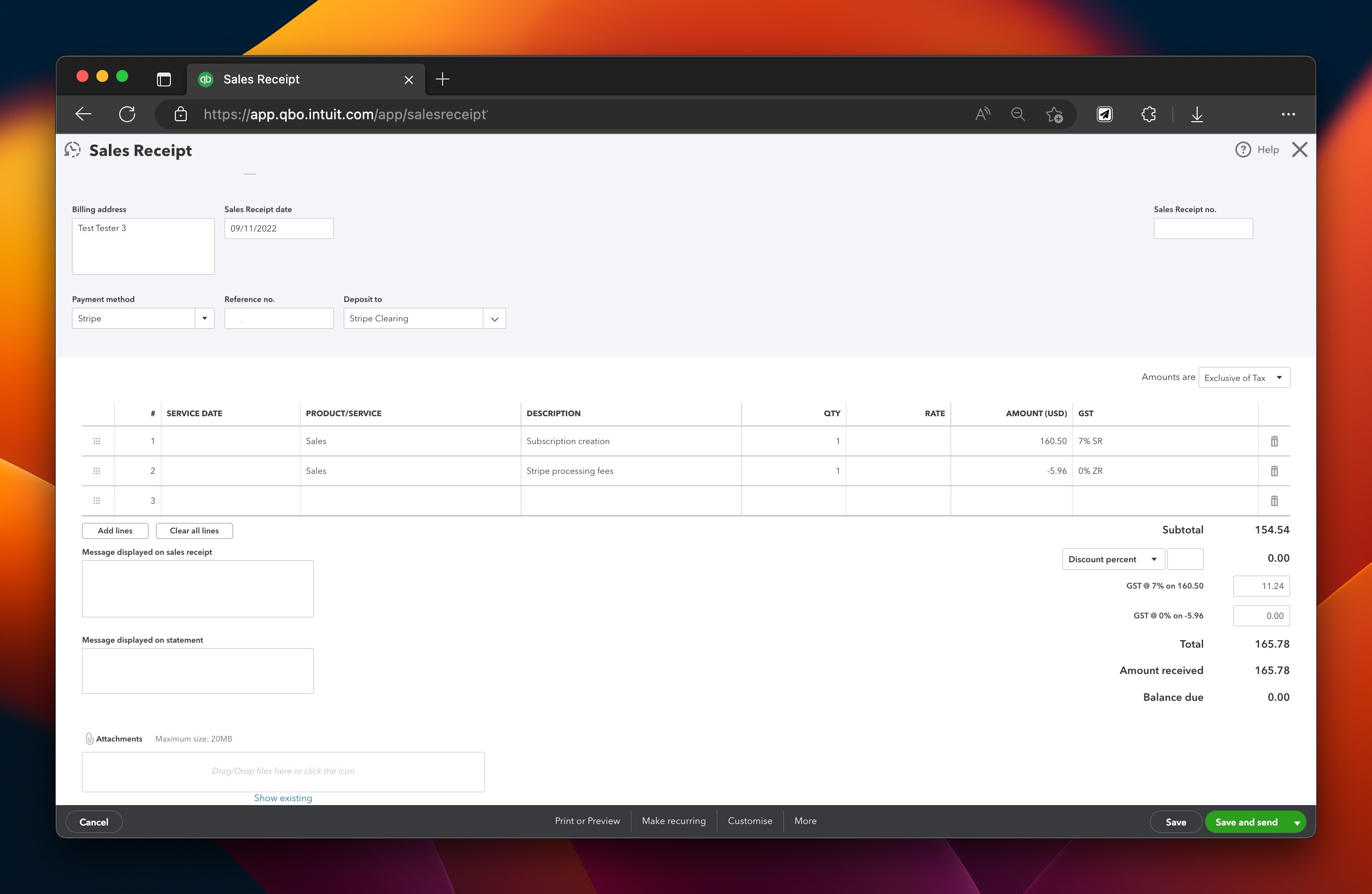Select the Sales Receipt browser tab

click(x=305, y=79)
